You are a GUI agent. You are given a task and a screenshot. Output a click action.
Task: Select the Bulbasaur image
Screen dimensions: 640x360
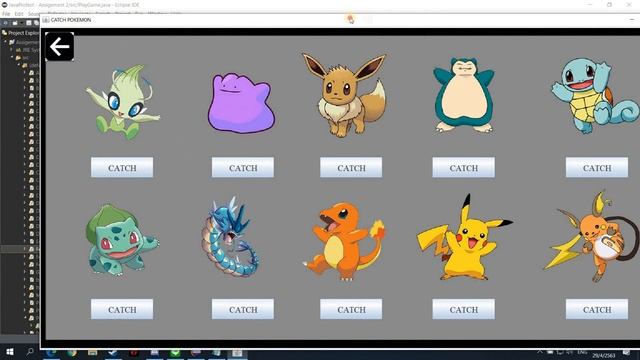point(122,240)
